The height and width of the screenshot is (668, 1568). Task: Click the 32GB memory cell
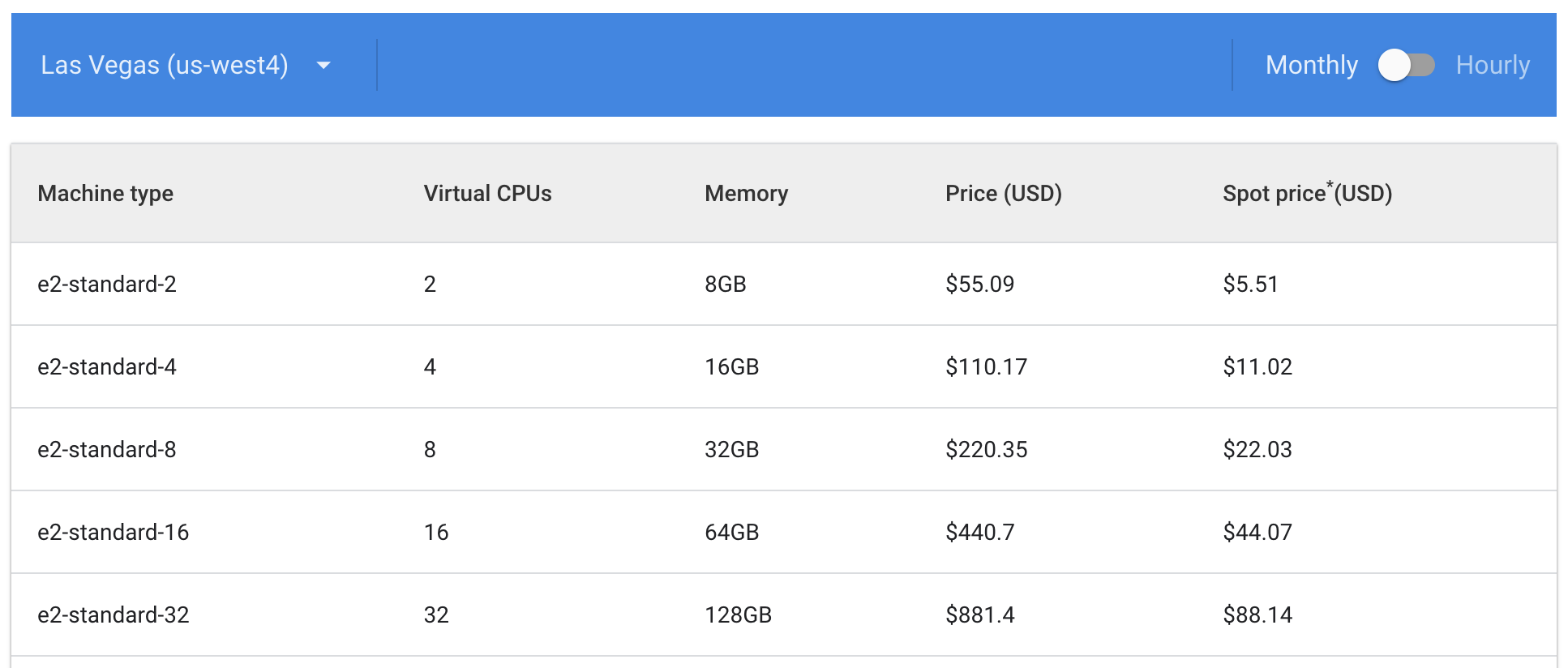731,450
